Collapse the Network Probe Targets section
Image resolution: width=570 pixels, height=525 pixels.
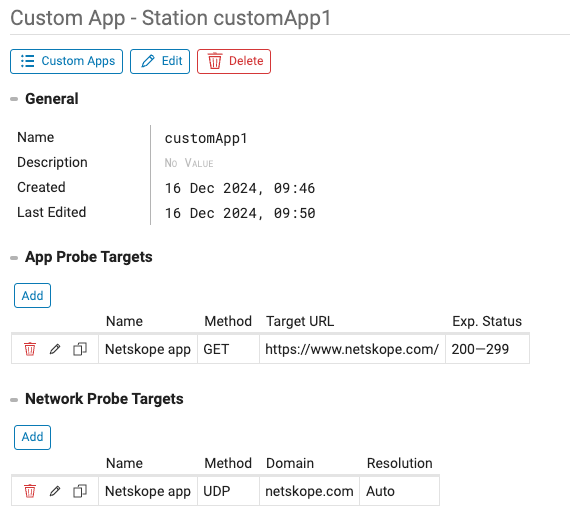[x=14, y=400]
